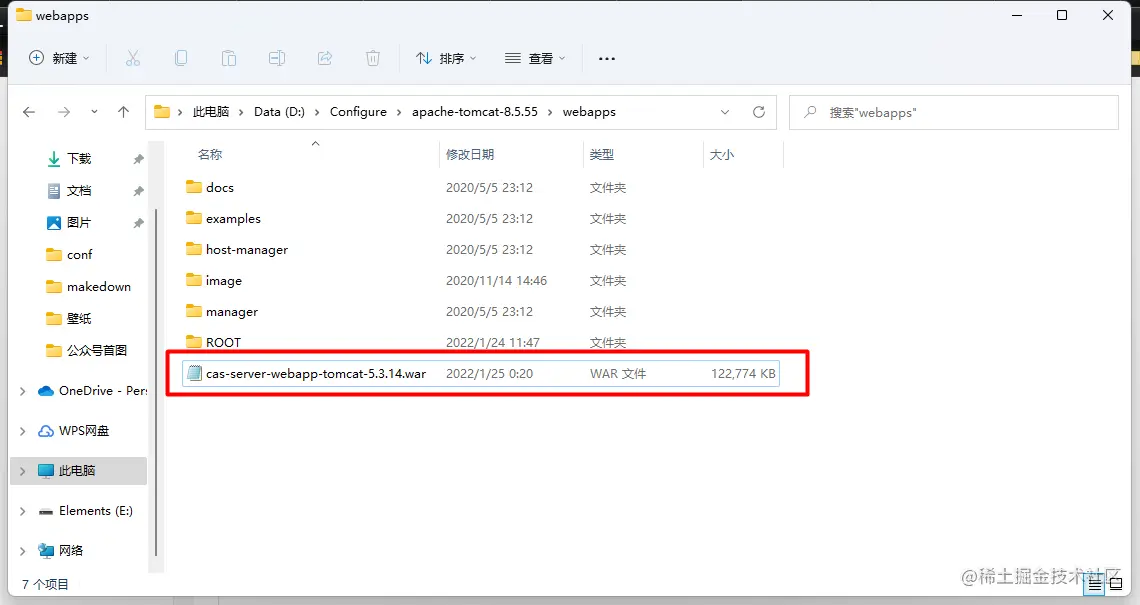The height and width of the screenshot is (605, 1140).
Task: Open conf folder in the sidebar
Action: [x=79, y=255]
